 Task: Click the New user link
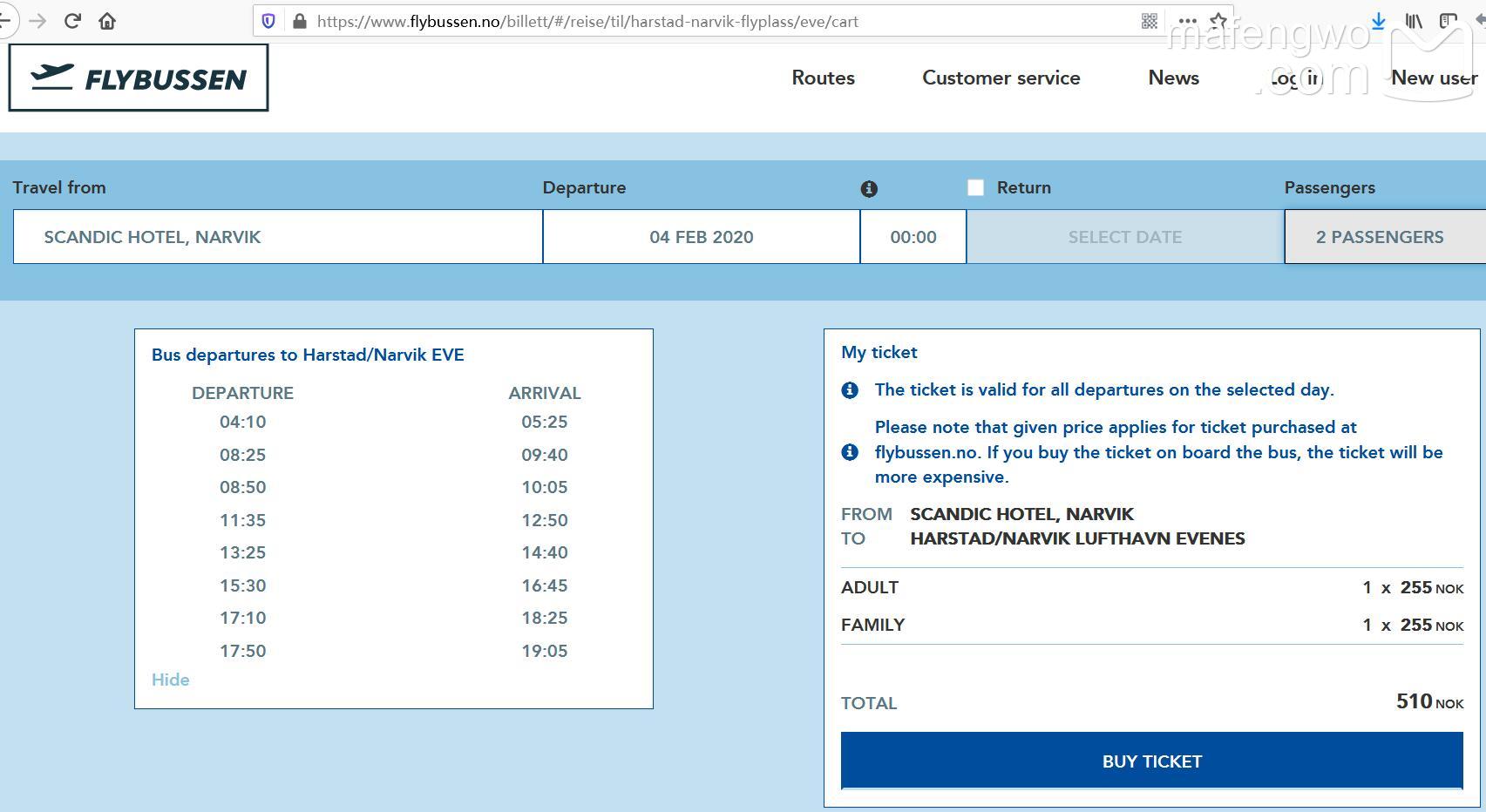(1435, 78)
